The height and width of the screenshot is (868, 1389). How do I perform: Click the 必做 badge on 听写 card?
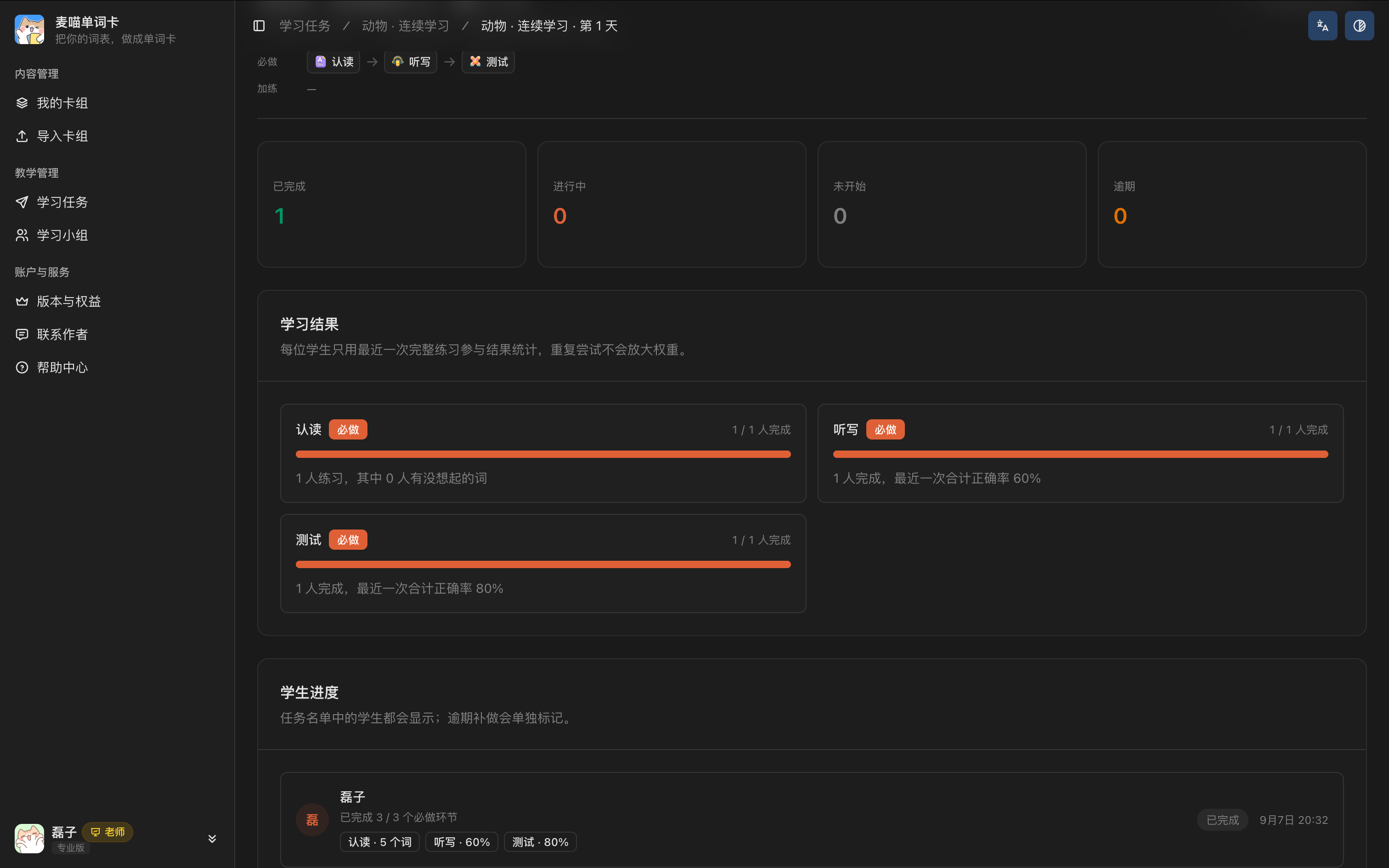point(885,429)
